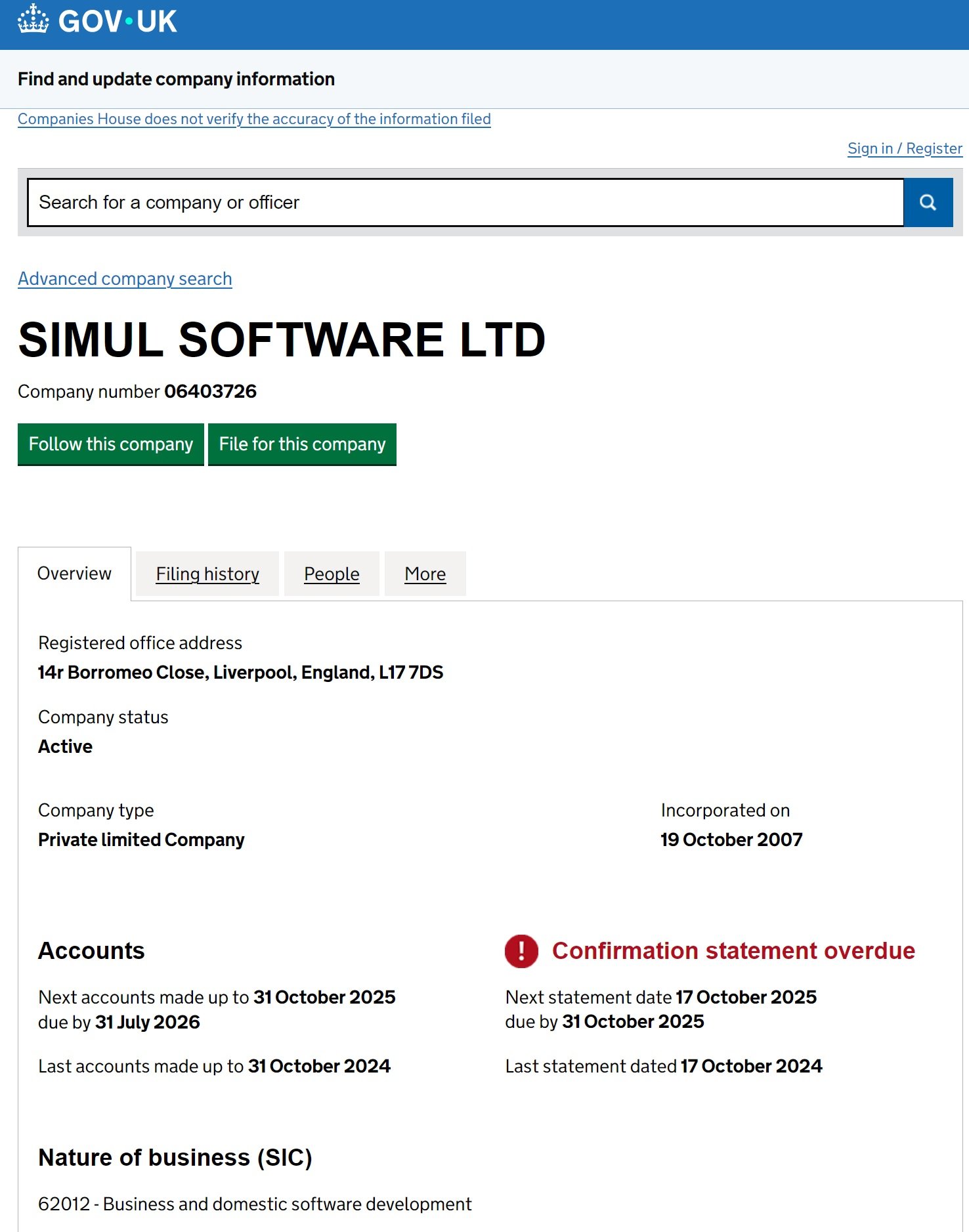Image resolution: width=969 pixels, height=1232 pixels.
Task: Open the Companies House accuracy disclaimer link
Action: click(254, 119)
